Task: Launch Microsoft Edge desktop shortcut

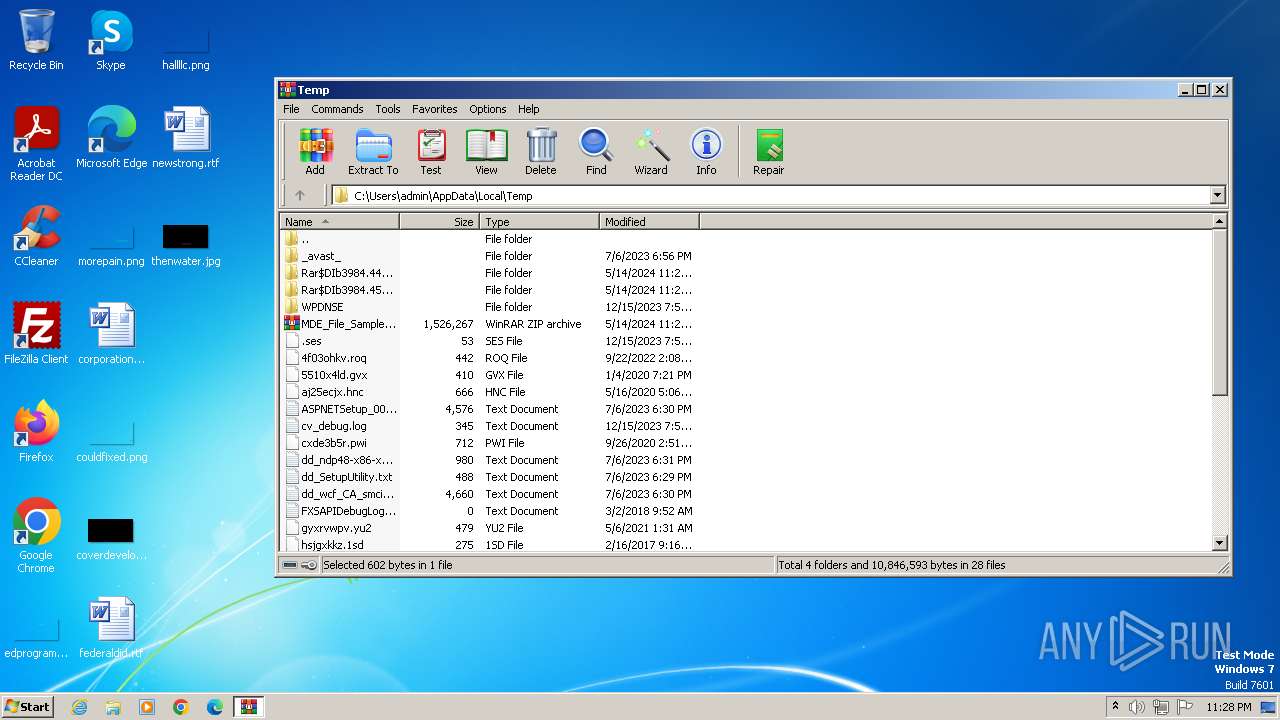Action: point(111,138)
